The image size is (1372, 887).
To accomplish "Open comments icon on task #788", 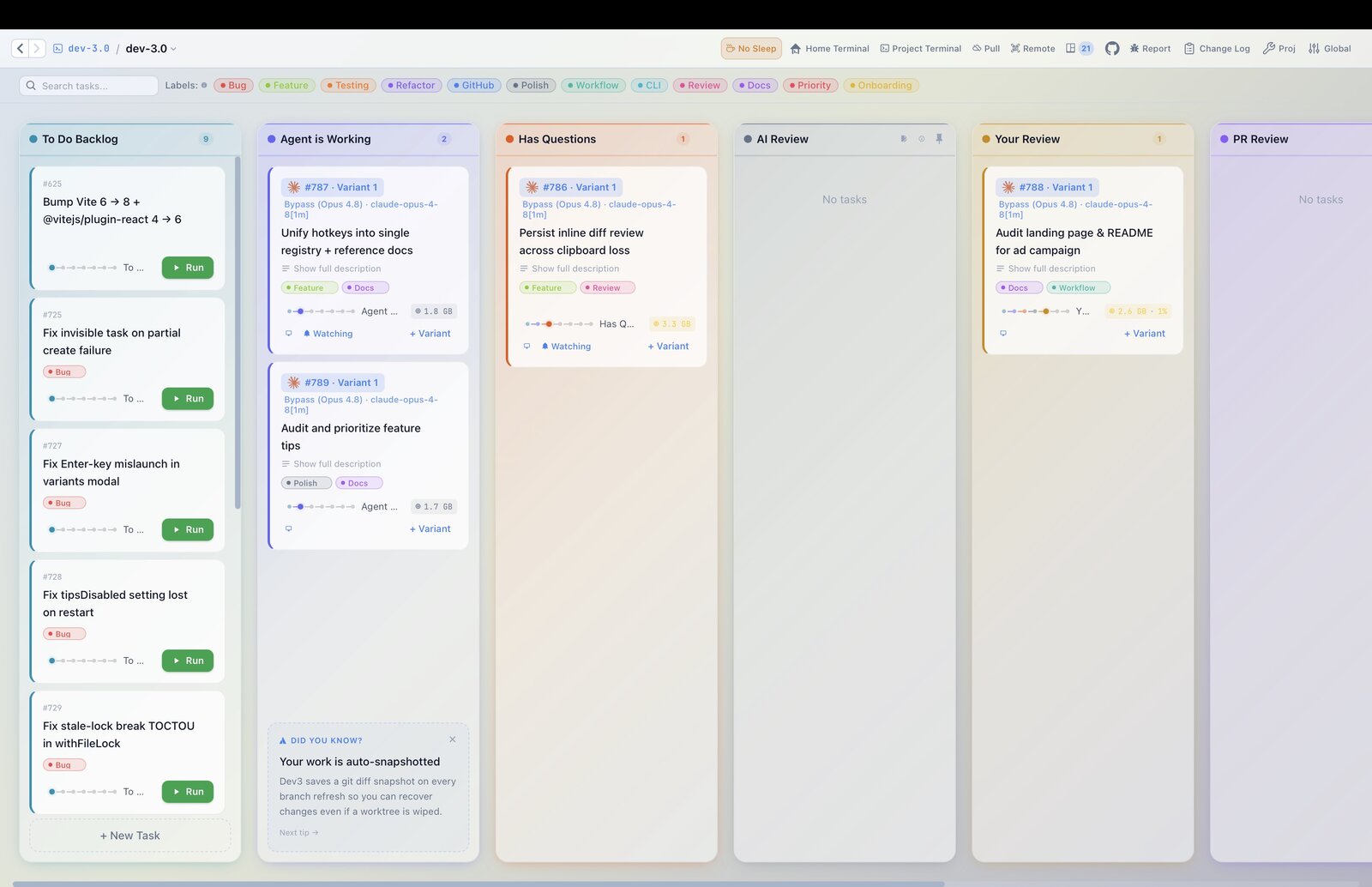I will (x=1003, y=334).
